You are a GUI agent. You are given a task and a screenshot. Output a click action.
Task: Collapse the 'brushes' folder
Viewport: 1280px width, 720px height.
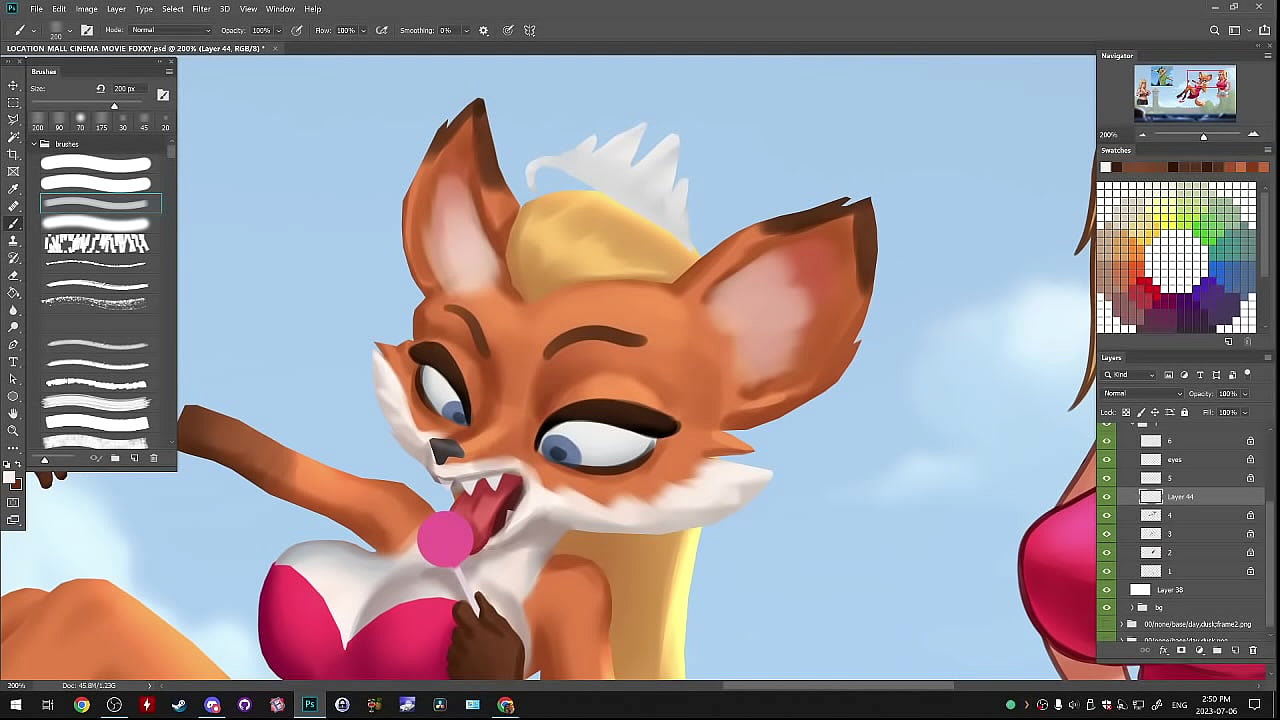(34, 144)
